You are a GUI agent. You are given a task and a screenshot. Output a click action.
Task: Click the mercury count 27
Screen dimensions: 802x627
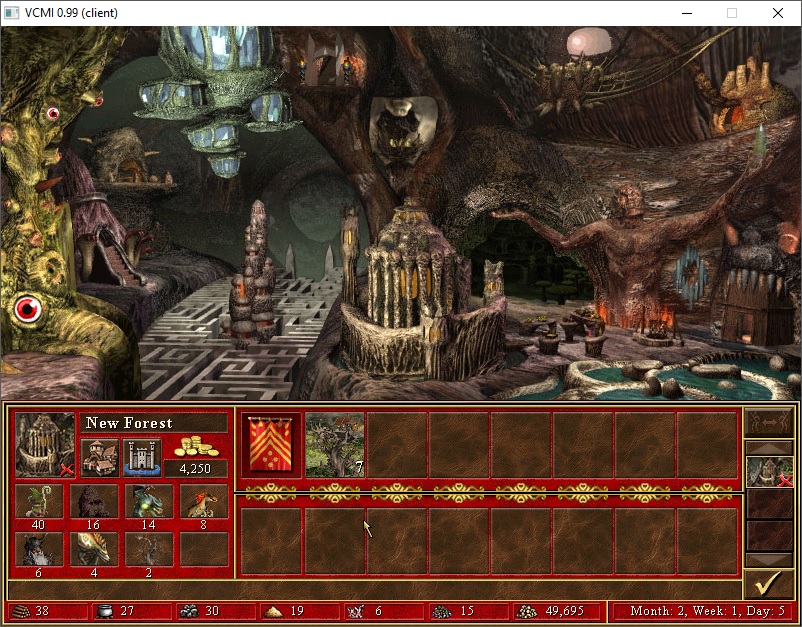(x=127, y=611)
